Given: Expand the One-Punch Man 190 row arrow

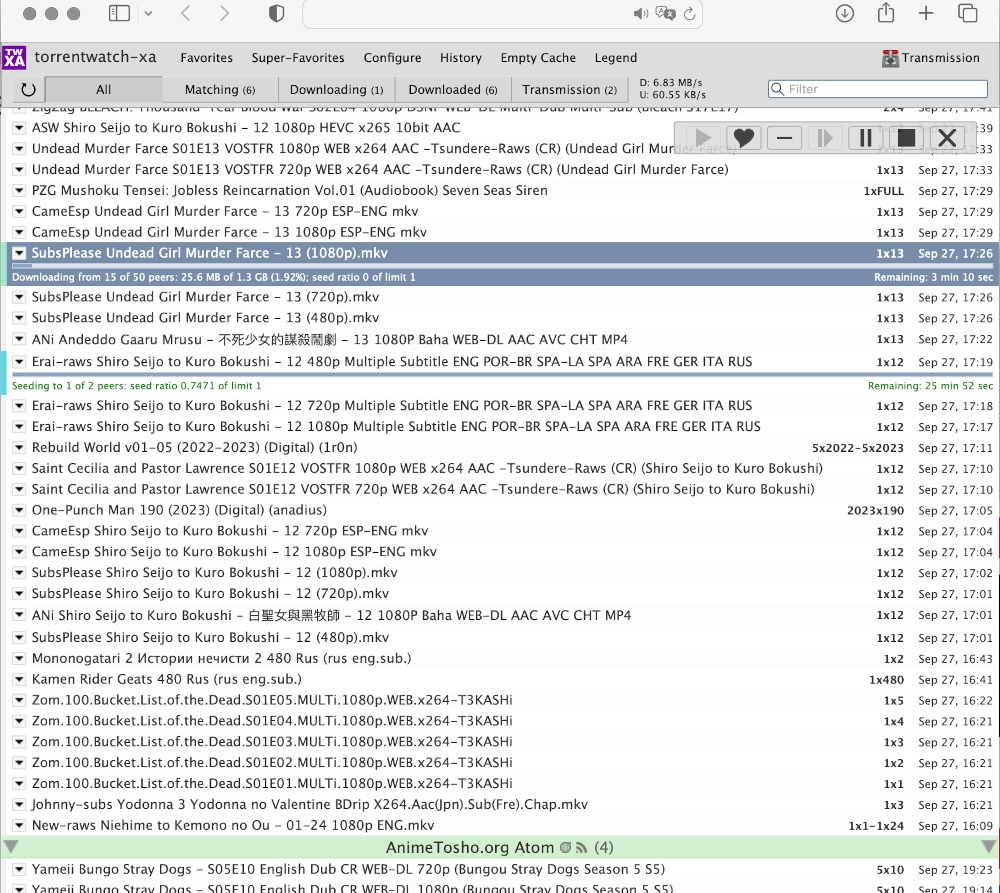Looking at the screenshot, I should coord(19,510).
